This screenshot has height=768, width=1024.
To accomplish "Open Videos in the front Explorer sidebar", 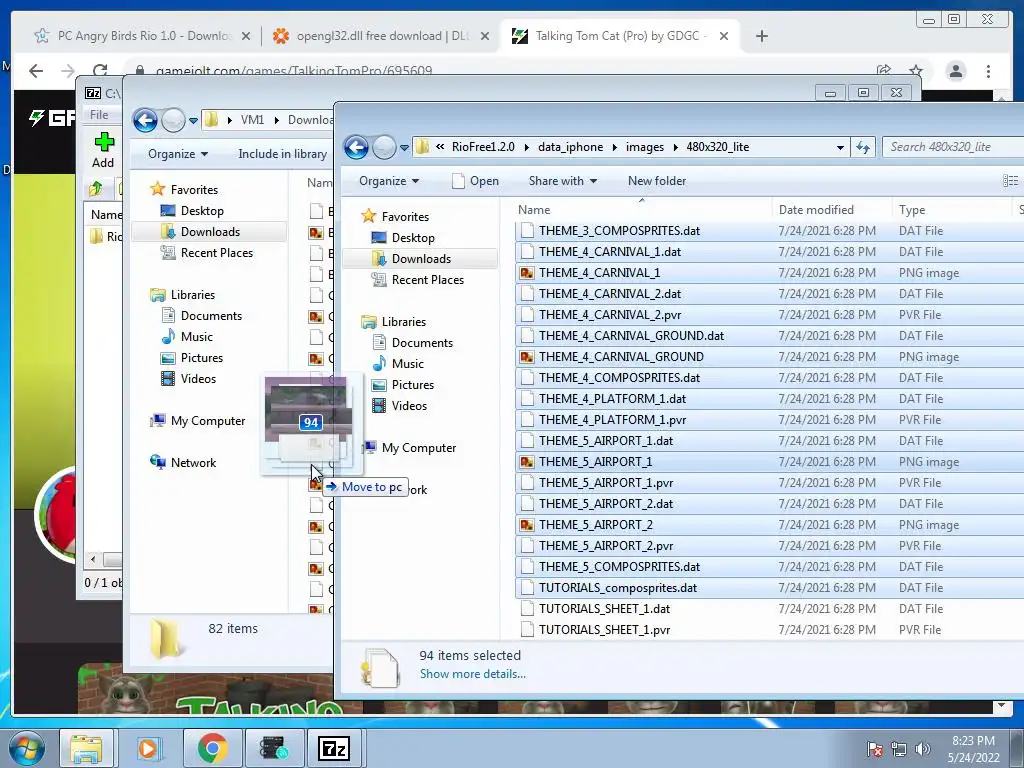I will [409, 406].
